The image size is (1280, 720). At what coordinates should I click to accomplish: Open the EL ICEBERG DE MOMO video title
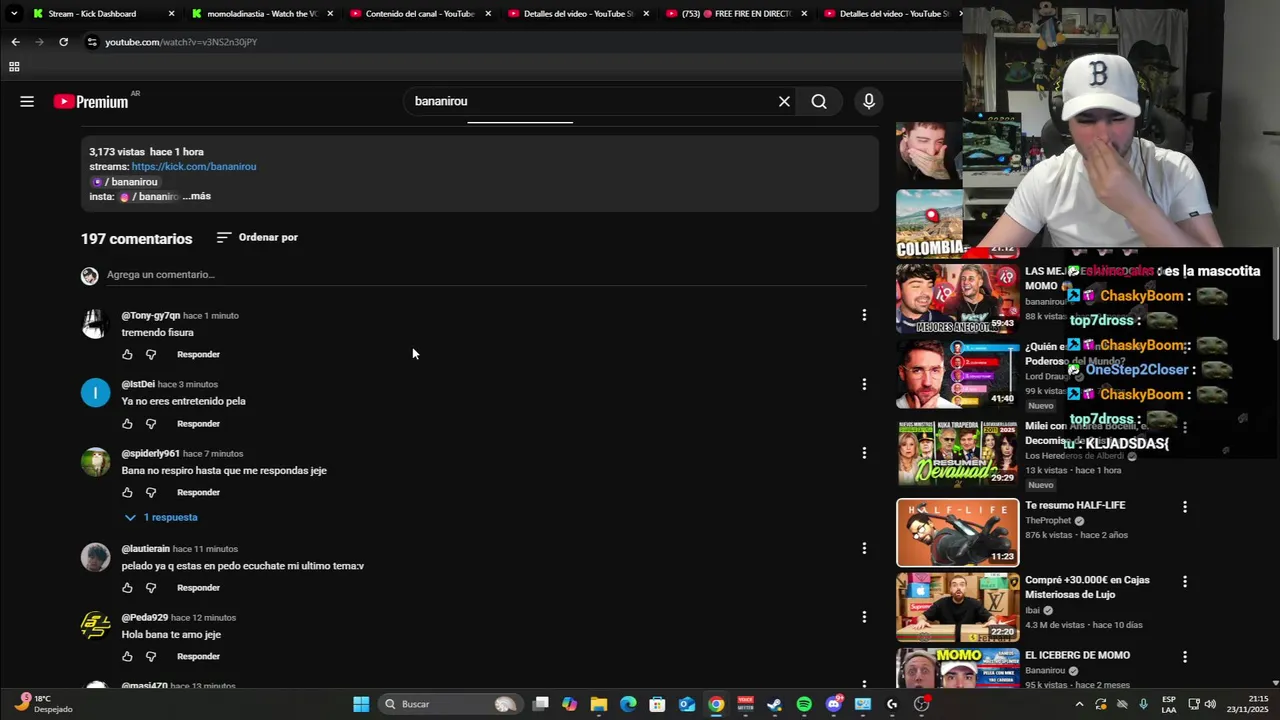click(x=1077, y=655)
